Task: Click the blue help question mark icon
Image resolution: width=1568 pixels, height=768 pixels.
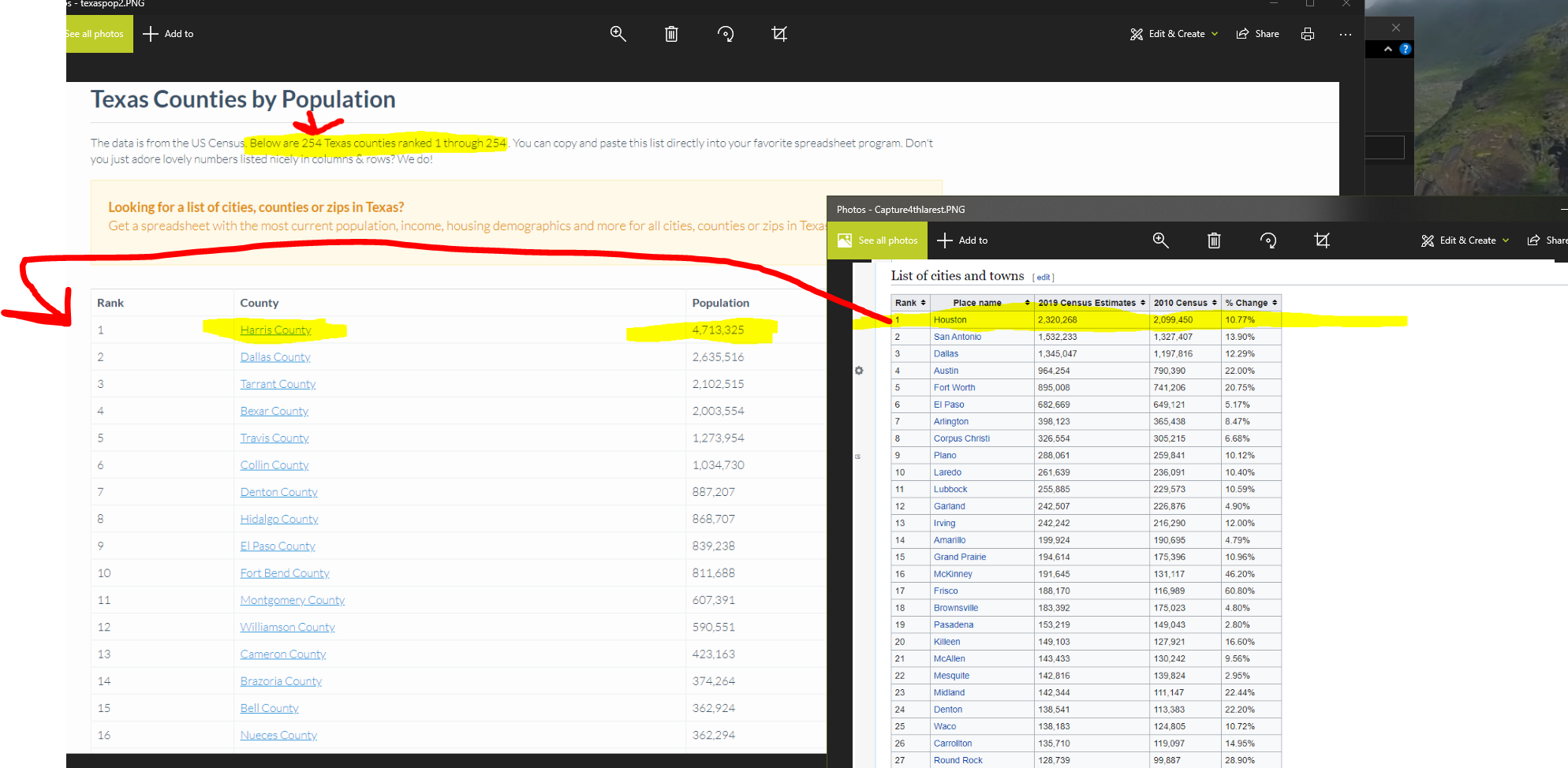Action: coord(1405,49)
